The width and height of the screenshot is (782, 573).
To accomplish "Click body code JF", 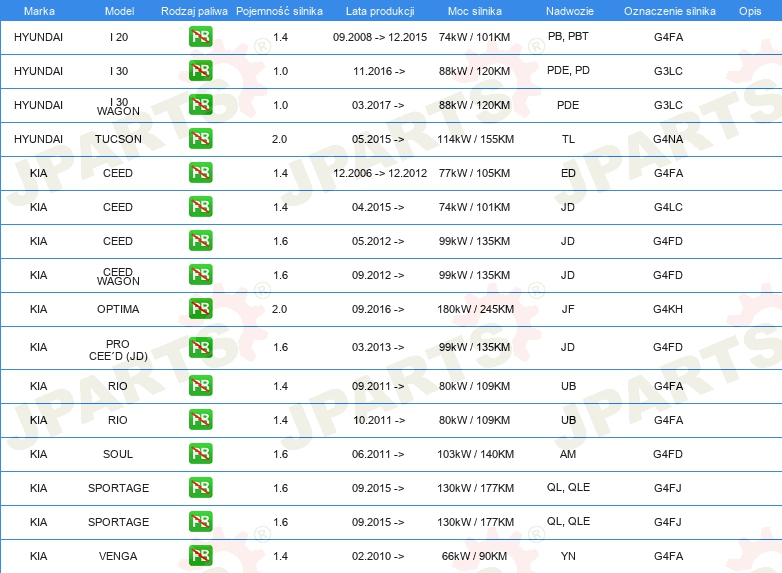I will (568, 309).
